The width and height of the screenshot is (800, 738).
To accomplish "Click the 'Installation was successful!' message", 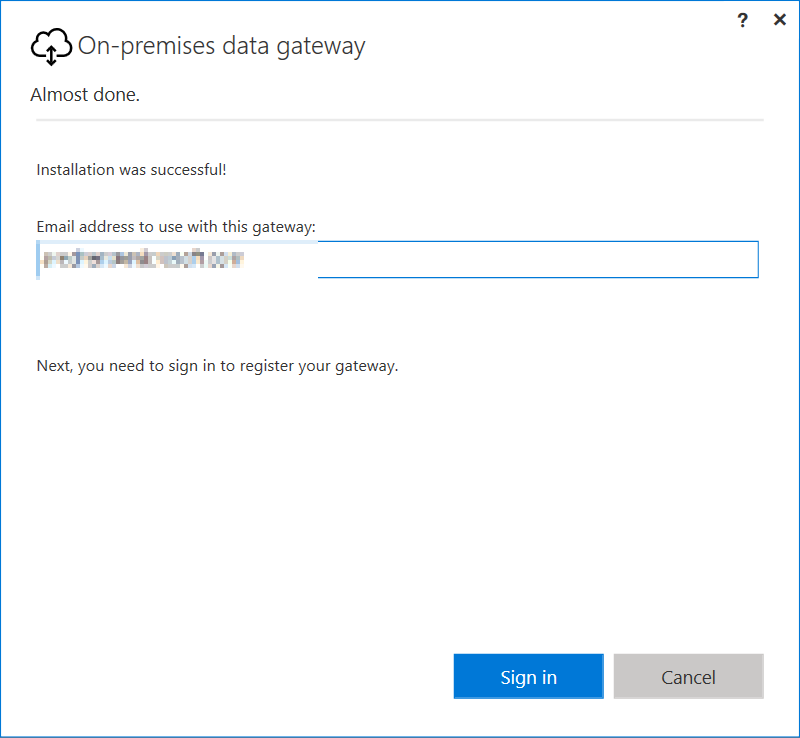I will coord(130,169).
